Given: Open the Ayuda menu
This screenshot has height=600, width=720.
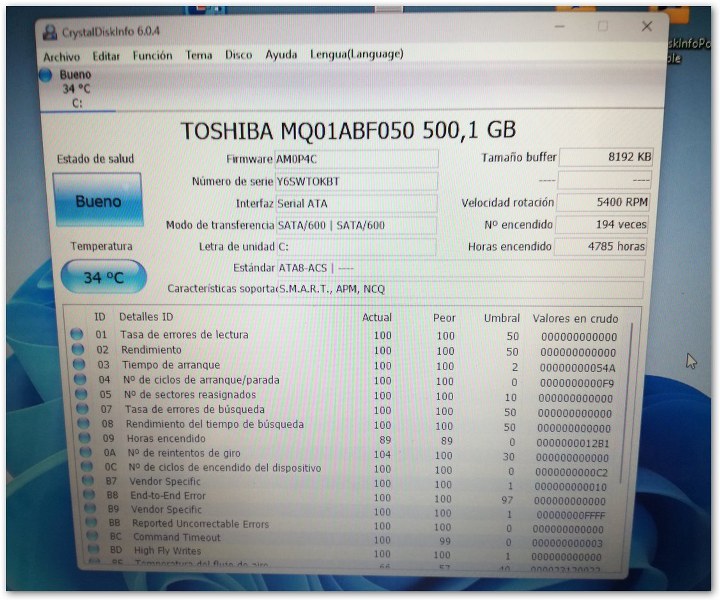Looking at the screenshot, I should (x=281, y=54).
